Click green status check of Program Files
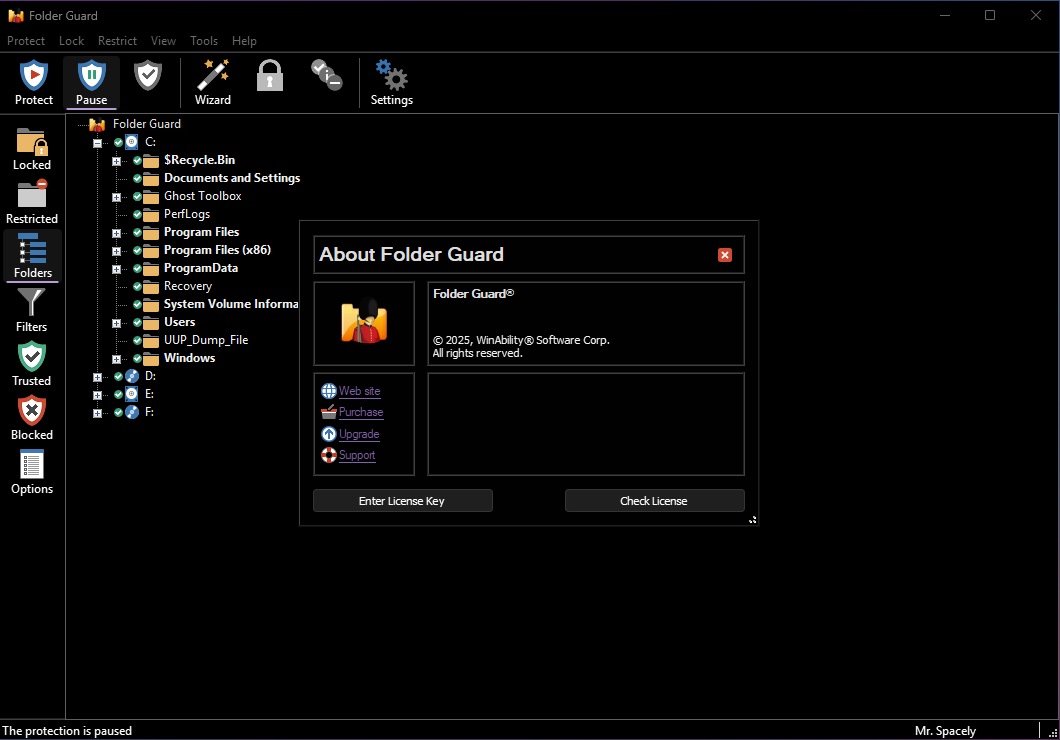Viewport: 1060px width, 740px height. [137, 232]
